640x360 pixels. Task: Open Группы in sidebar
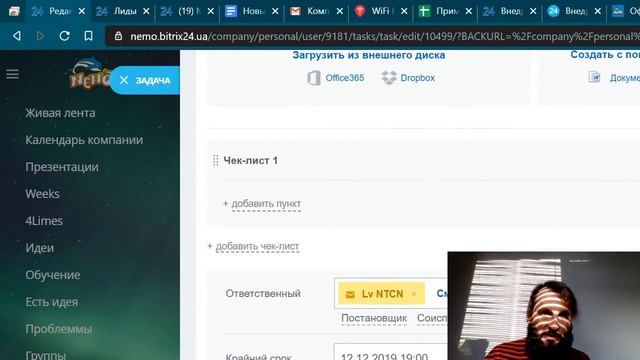pyautogui.click(x=45, y=355)
